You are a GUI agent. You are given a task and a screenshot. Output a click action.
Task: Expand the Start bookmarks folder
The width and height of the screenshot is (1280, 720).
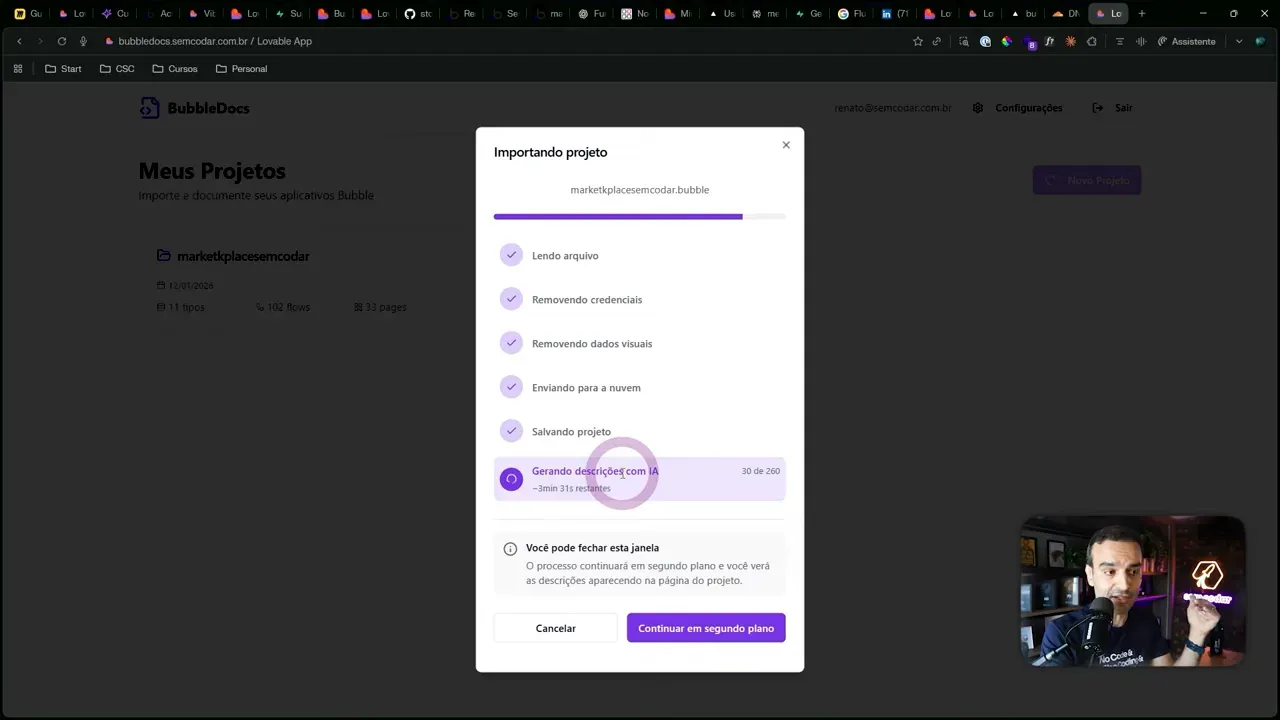click(x=63, y=68)
